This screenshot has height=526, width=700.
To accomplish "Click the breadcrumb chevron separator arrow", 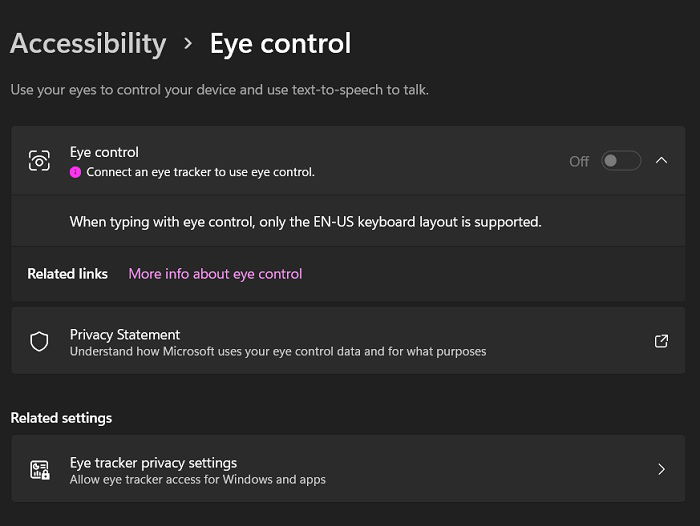I will coord(188,43).
